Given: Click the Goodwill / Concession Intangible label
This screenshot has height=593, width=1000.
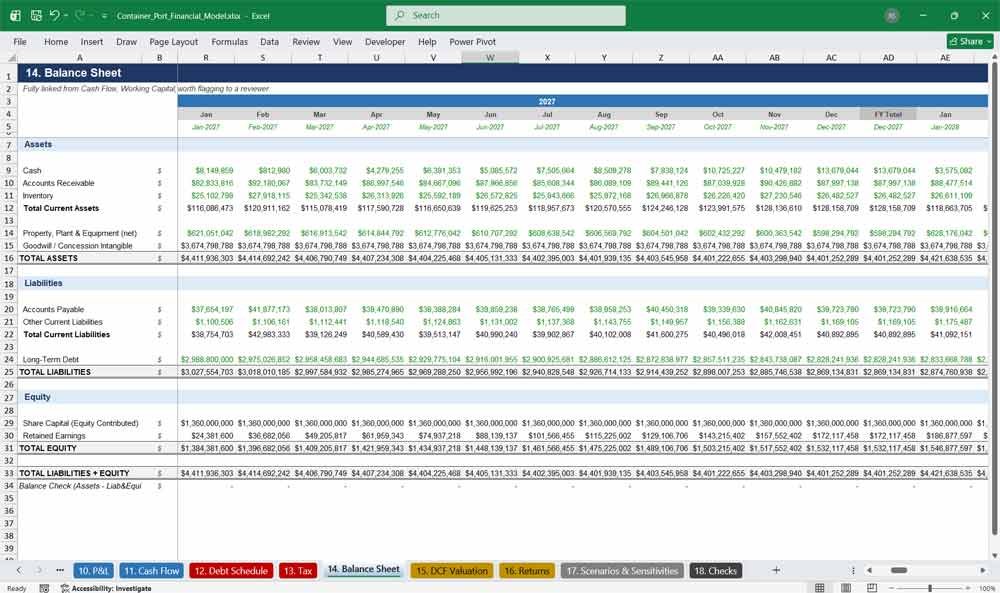Looking at the screenshot, I should [77, 245].
